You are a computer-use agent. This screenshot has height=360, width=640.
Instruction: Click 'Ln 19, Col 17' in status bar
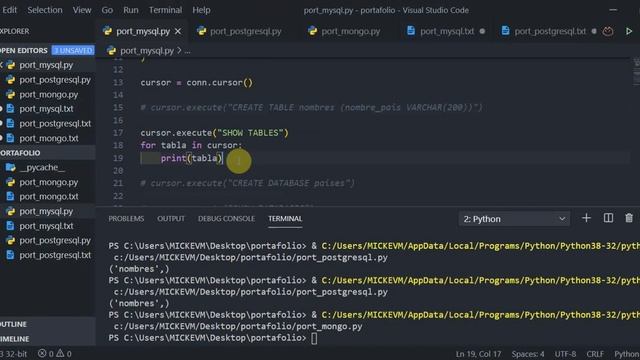(478, 354)
